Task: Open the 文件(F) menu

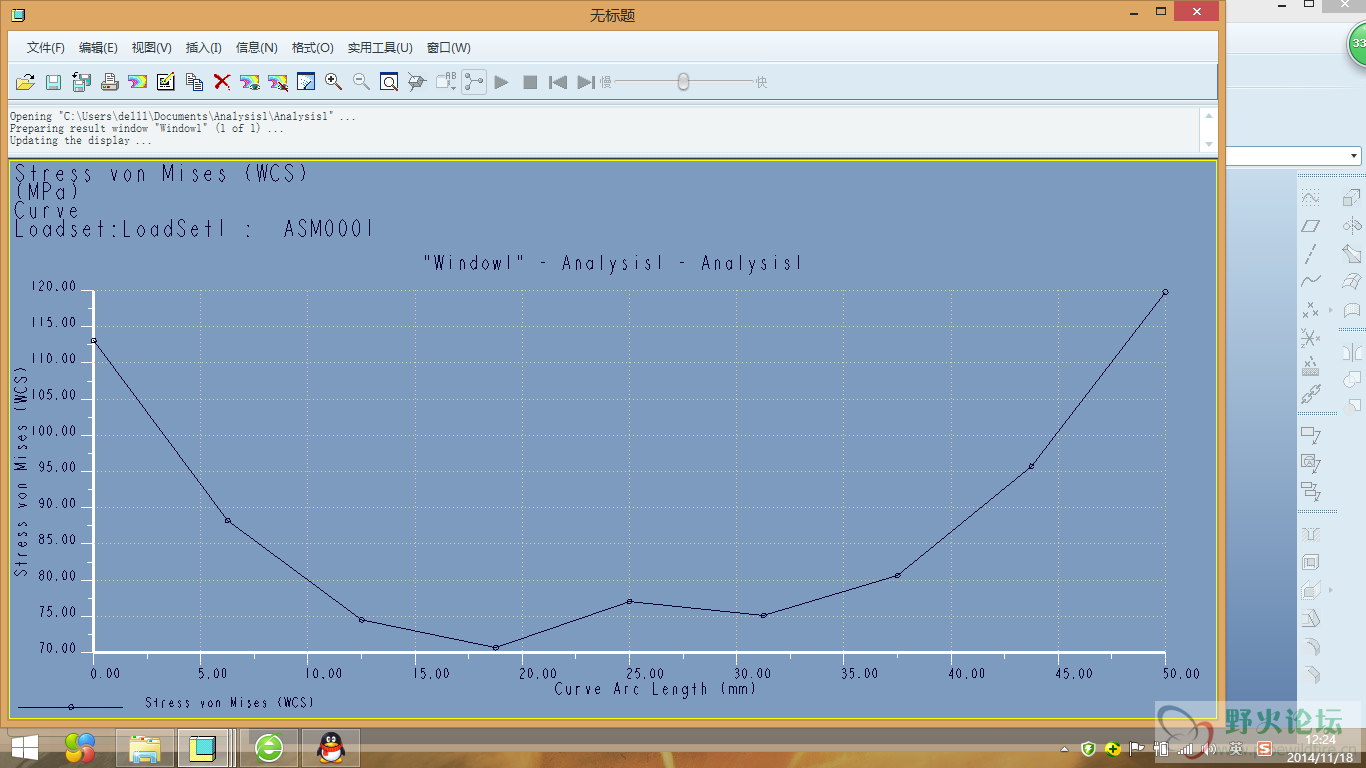Action: 46,47
